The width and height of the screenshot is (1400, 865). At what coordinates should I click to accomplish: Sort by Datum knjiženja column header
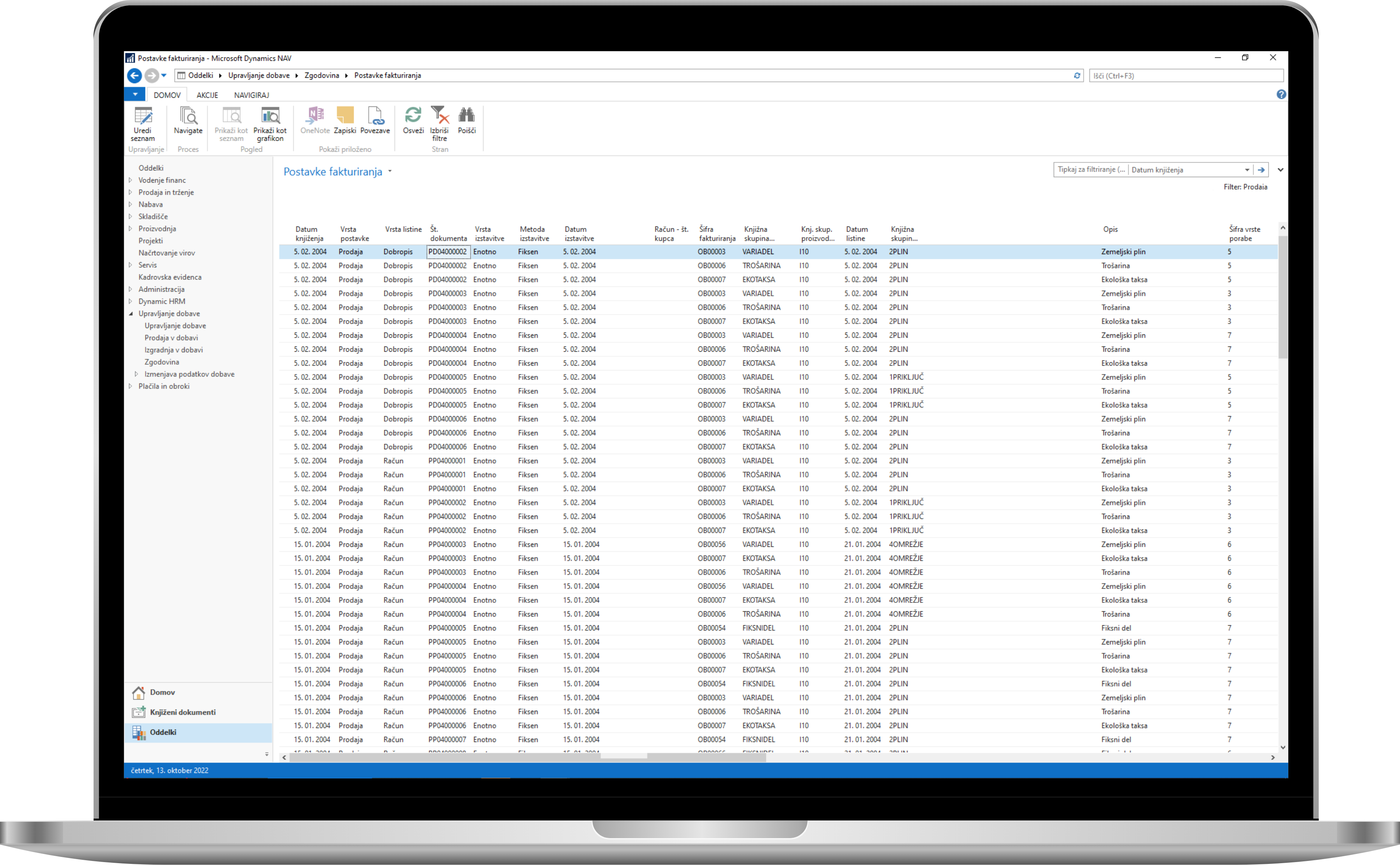pos(309,234)
